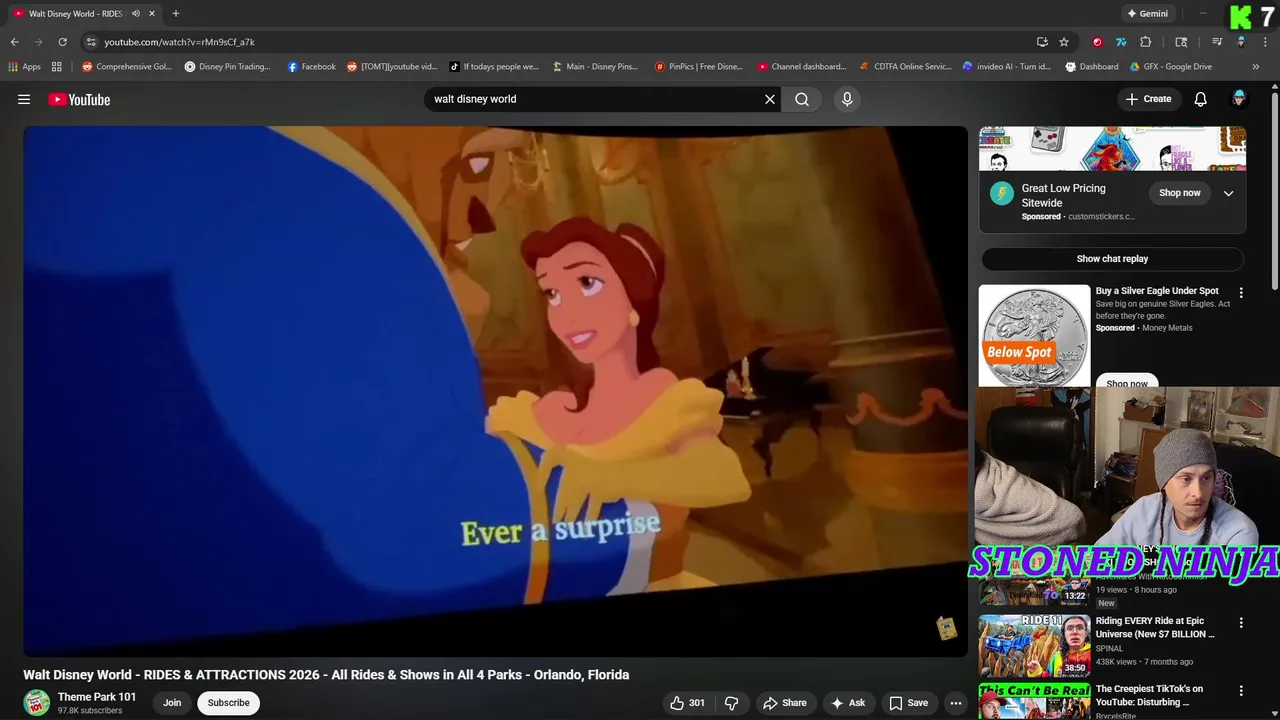This screenshot has height=720, width=1280.
Task: Open invideo AI bookmark
Action: click(x=1007, y=67)
